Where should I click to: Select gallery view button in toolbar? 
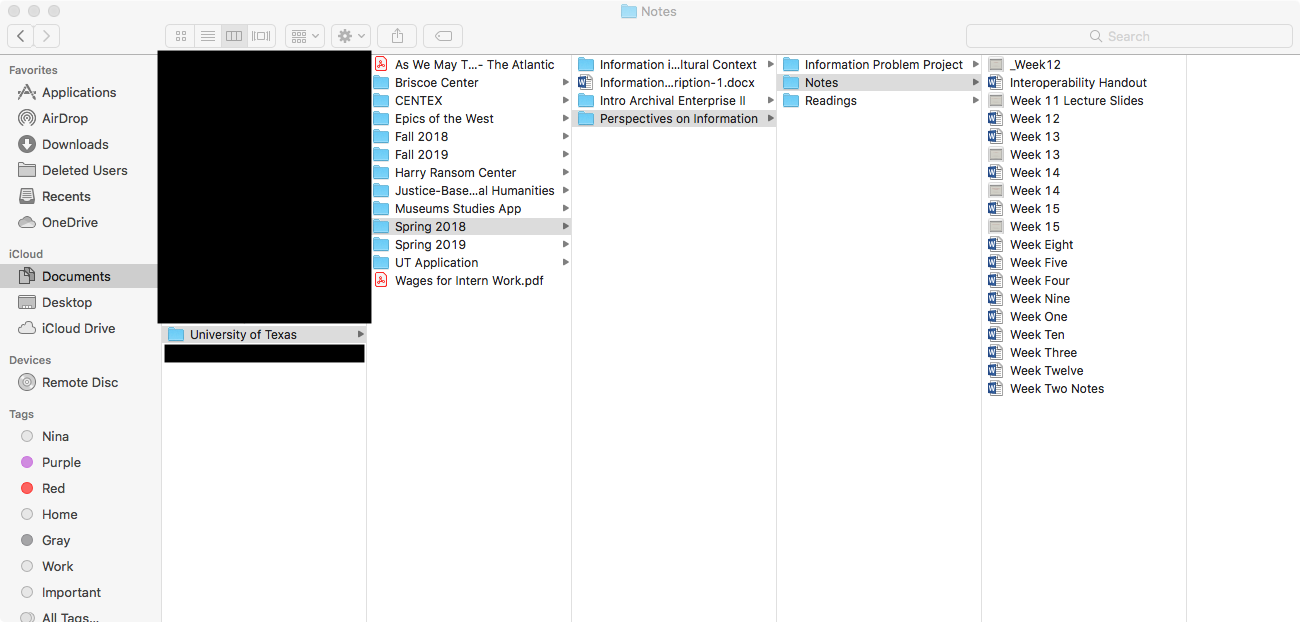click(262, 36)
